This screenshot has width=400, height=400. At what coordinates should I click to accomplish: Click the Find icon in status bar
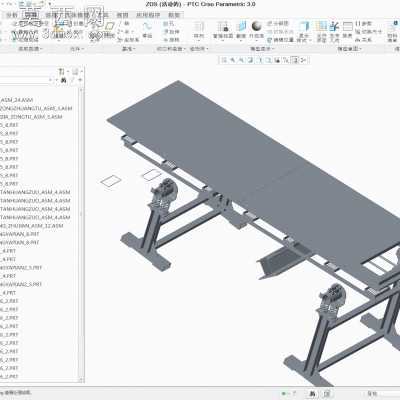point(312,394)
